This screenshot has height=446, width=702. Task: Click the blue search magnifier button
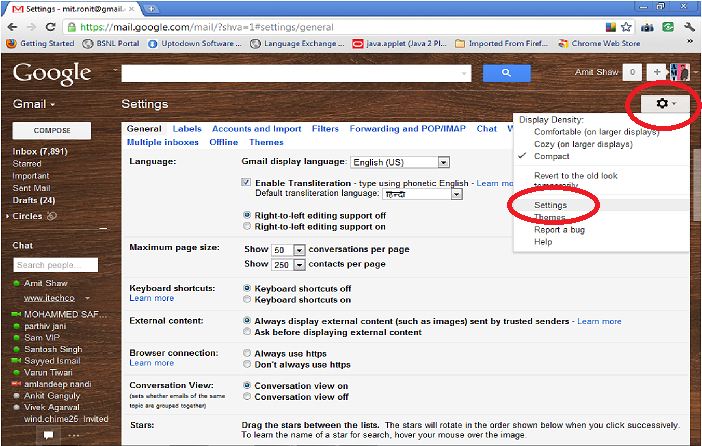coord(506,73)
